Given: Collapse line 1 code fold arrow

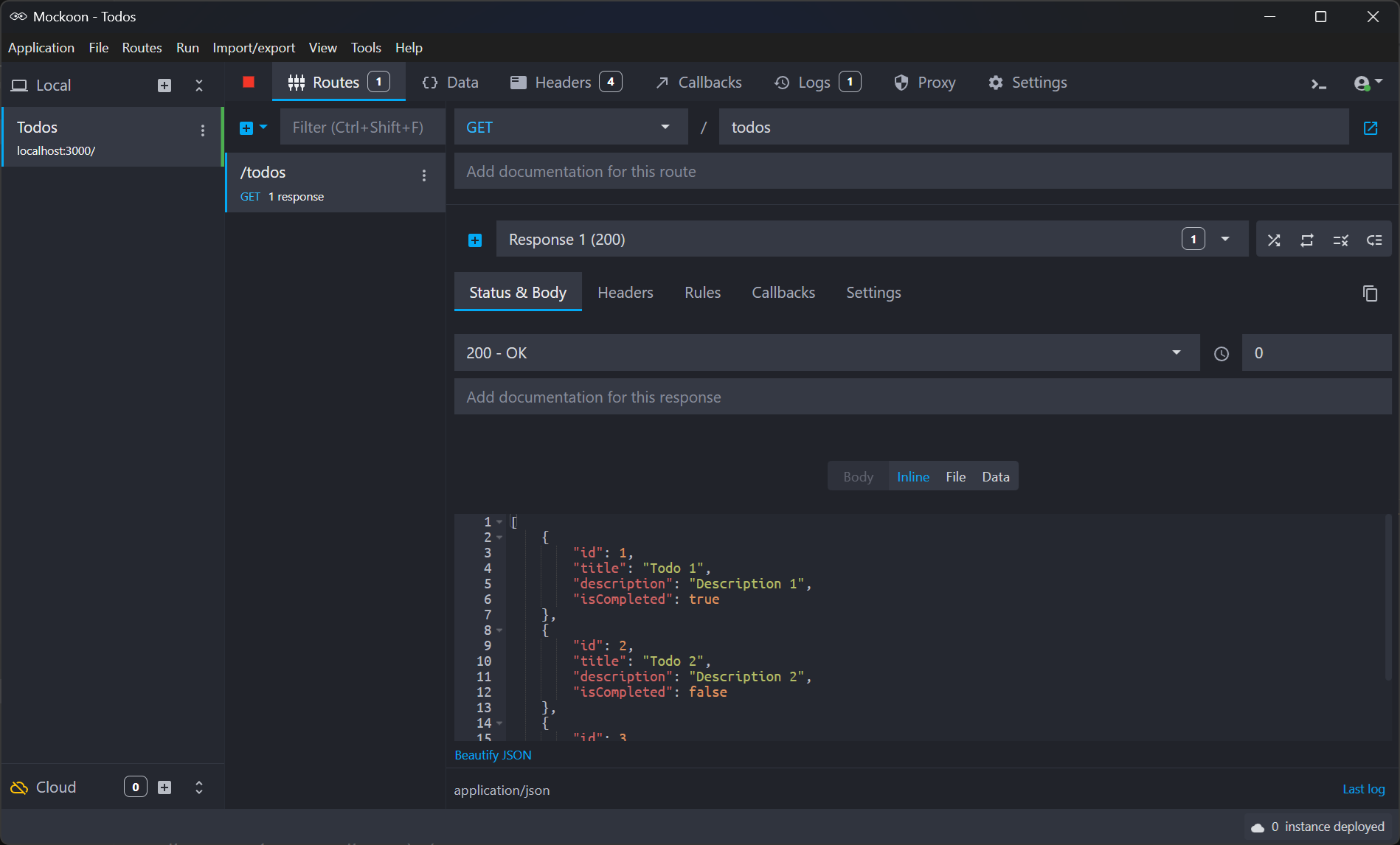Looking at the screenshot, I should pyautogui.click(x=500, y=522).
